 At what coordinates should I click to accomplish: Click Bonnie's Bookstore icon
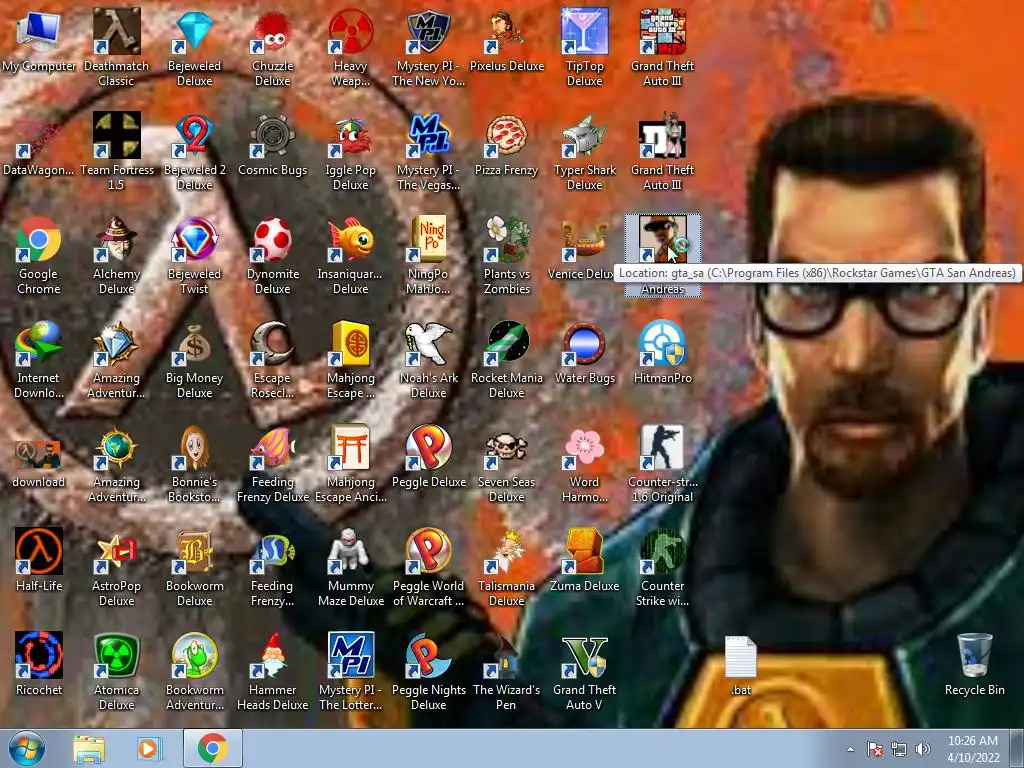[195, 447]
